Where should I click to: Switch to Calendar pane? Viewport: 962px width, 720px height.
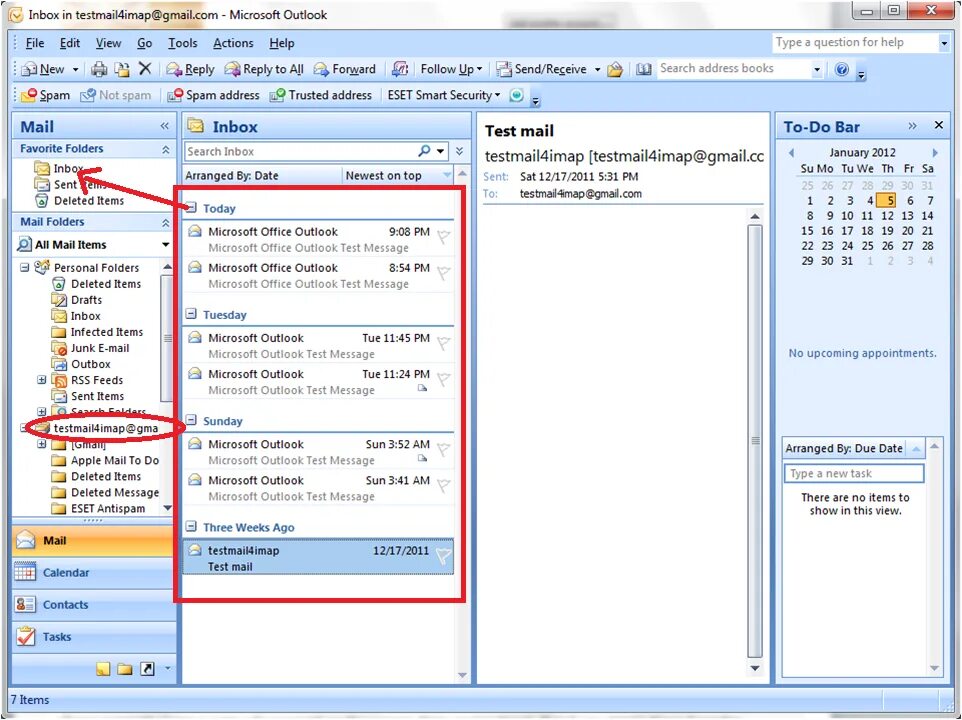coord(93,573)
